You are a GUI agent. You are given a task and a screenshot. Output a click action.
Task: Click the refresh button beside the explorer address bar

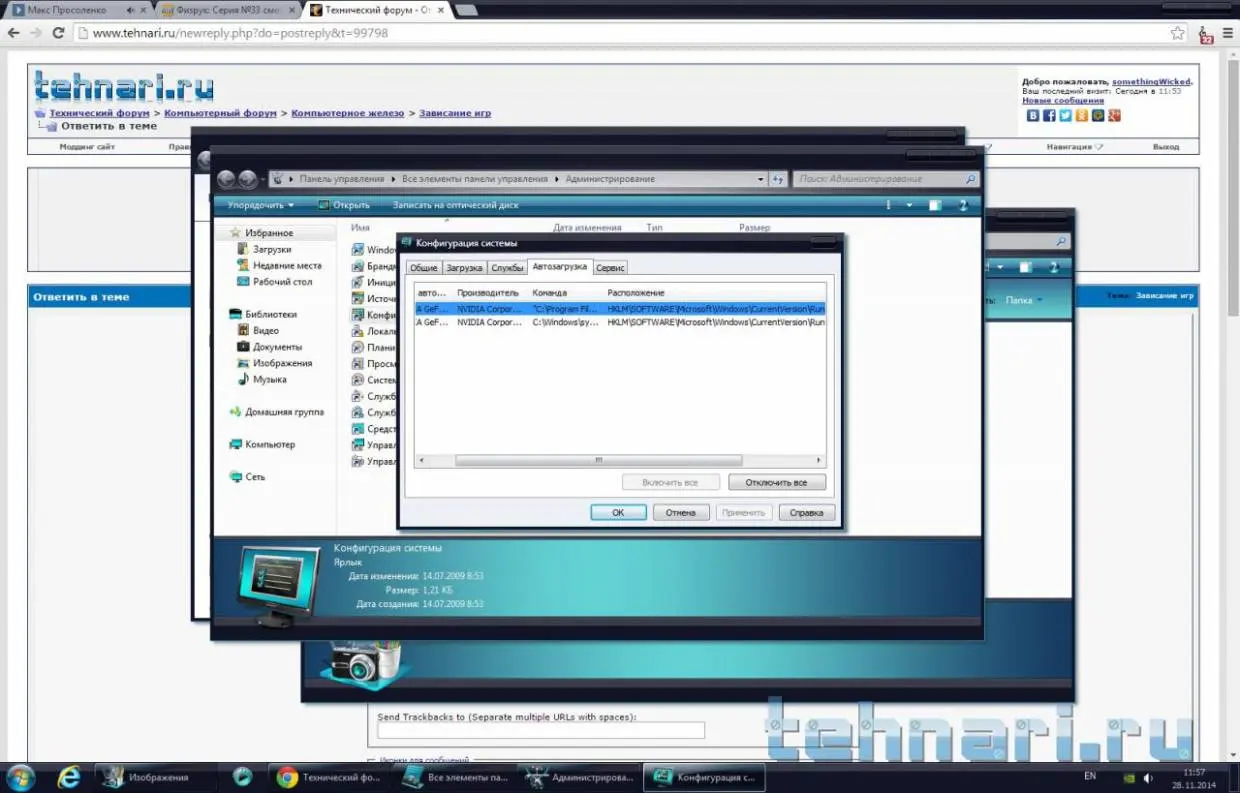coord(778,179)
